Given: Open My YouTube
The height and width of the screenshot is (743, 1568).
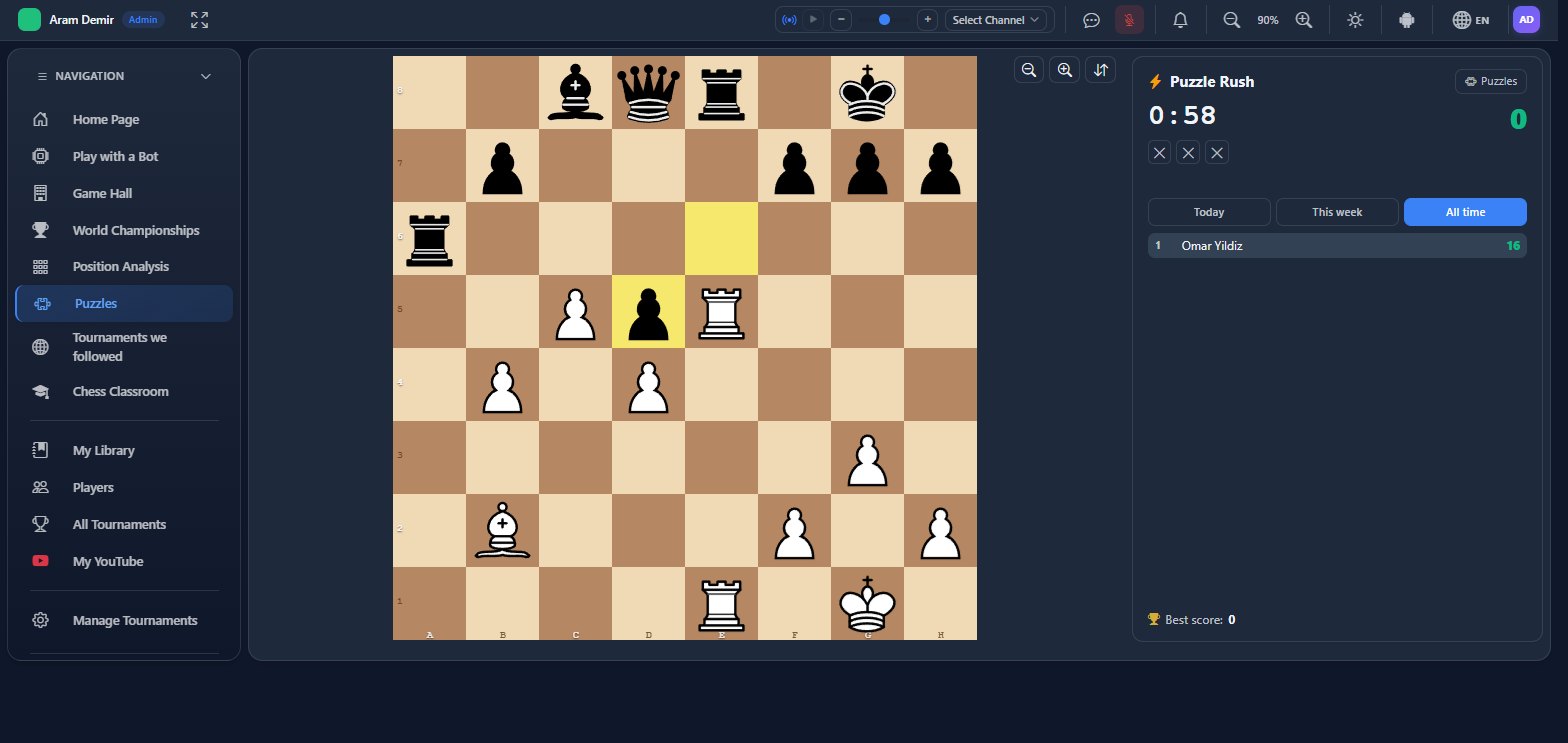Looking at the screenshot, I should [x=124, y=562].
